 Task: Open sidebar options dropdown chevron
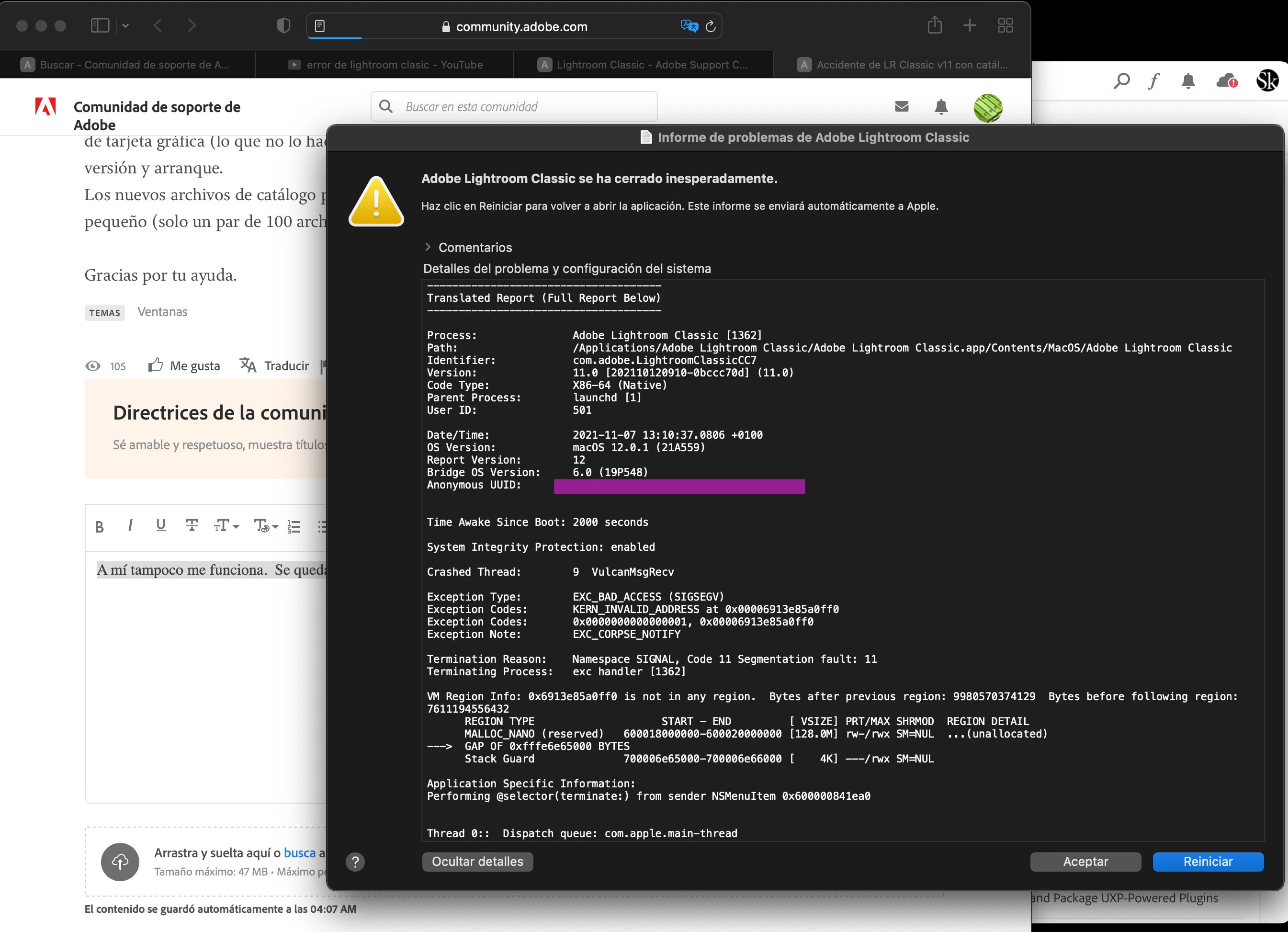tap(125, 25)
